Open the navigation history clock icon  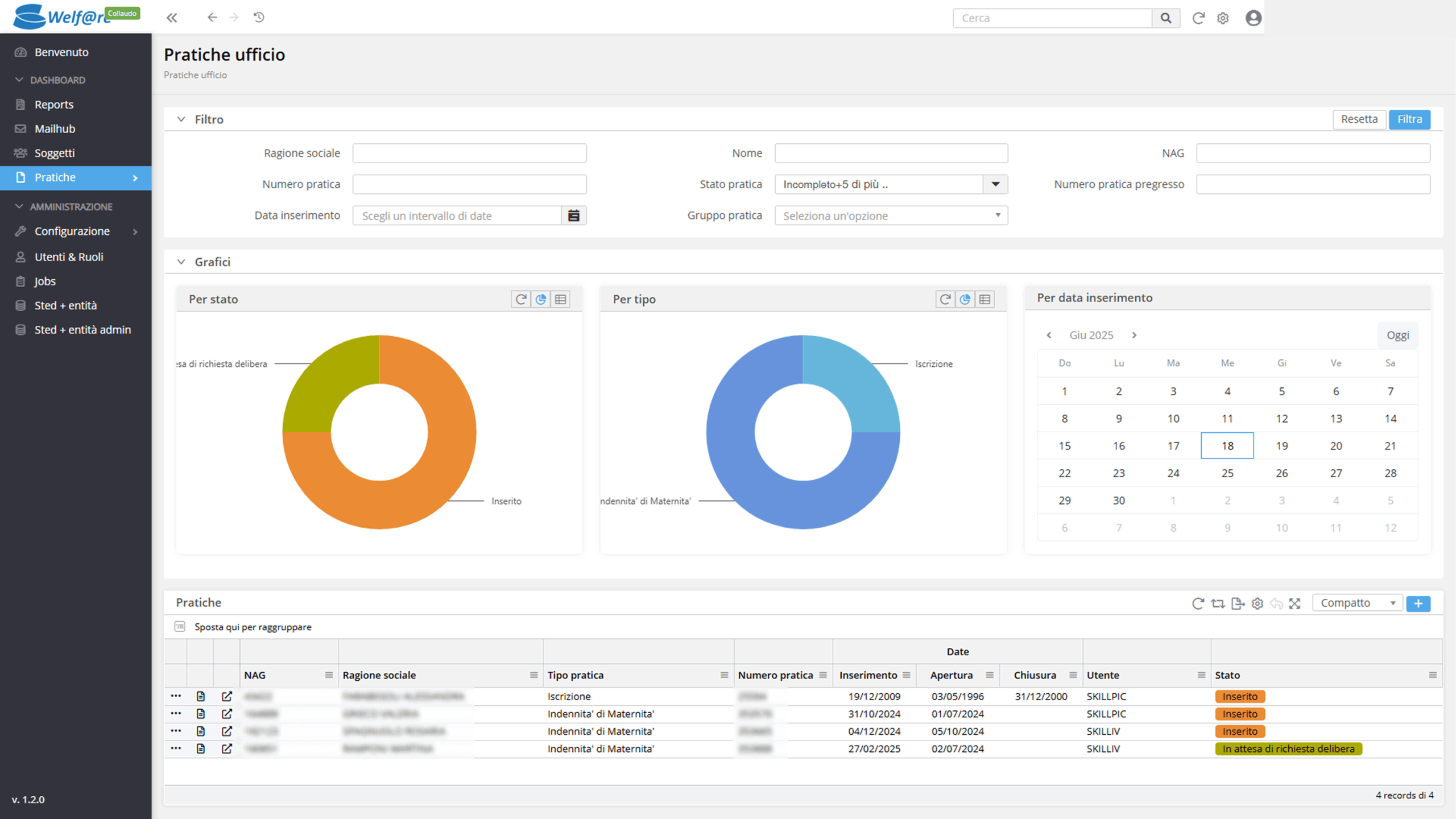tap(259, 18)
